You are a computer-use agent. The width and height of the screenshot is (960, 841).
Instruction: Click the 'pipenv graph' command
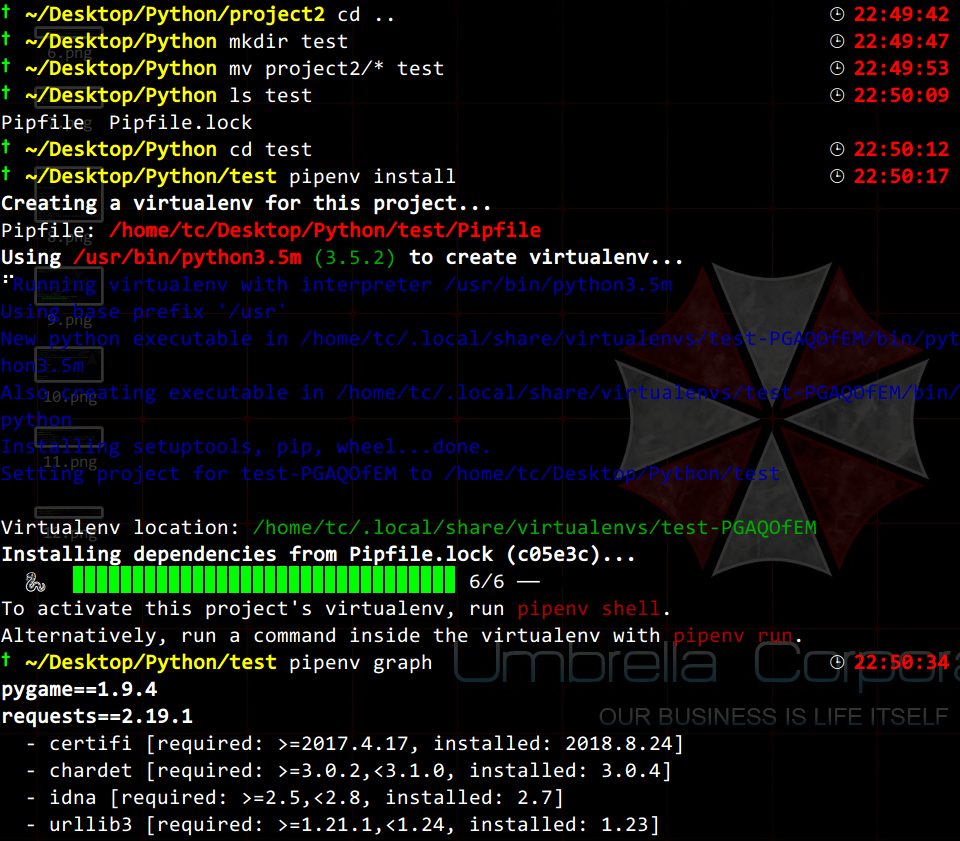click(361, 663)
